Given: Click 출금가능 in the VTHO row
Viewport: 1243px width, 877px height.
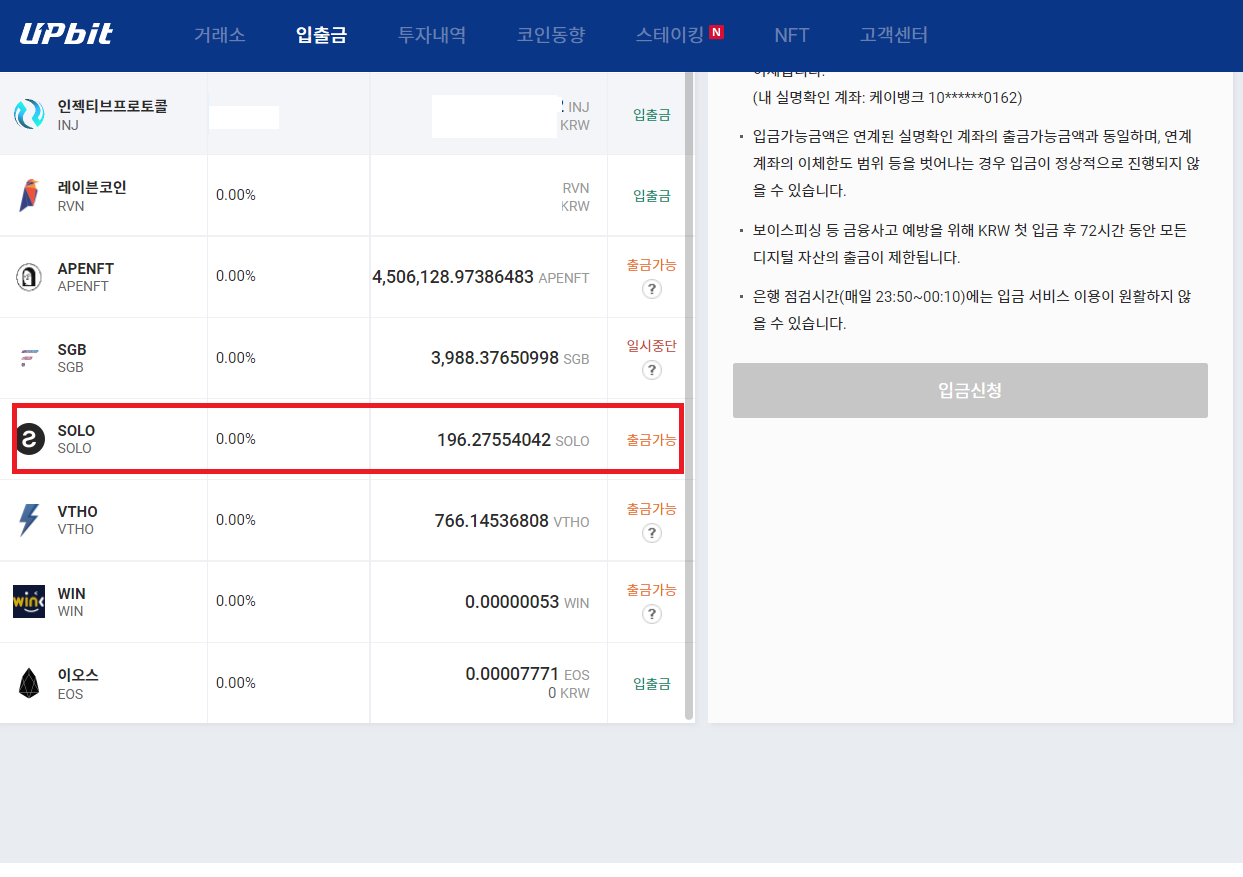Looking at the screenshot, I should (x=651, y=509).
